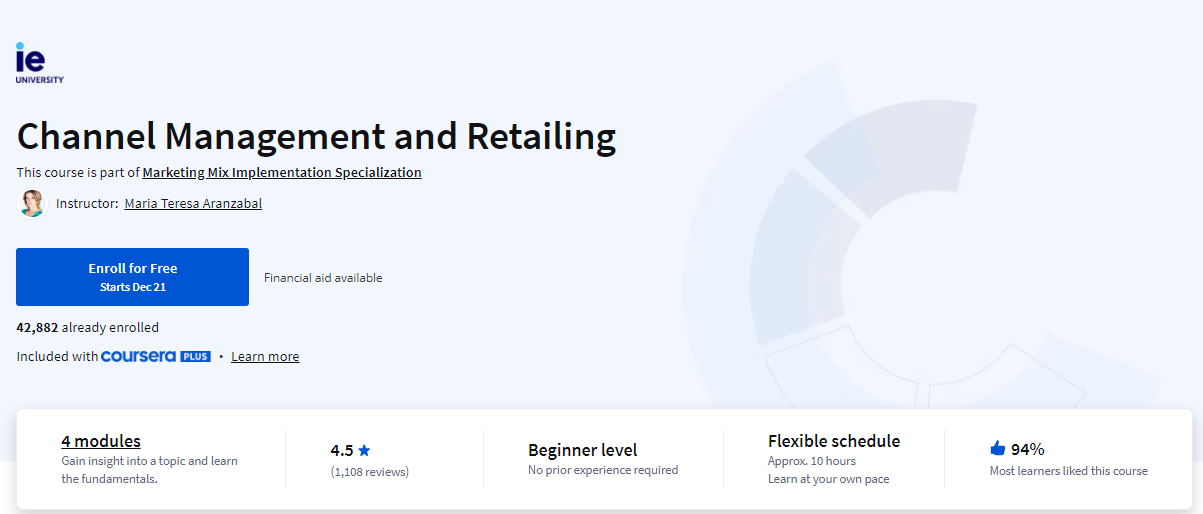Click the thumbs-up icon beside 94%
Screen dimensions: 1203x514
[997, 448]
